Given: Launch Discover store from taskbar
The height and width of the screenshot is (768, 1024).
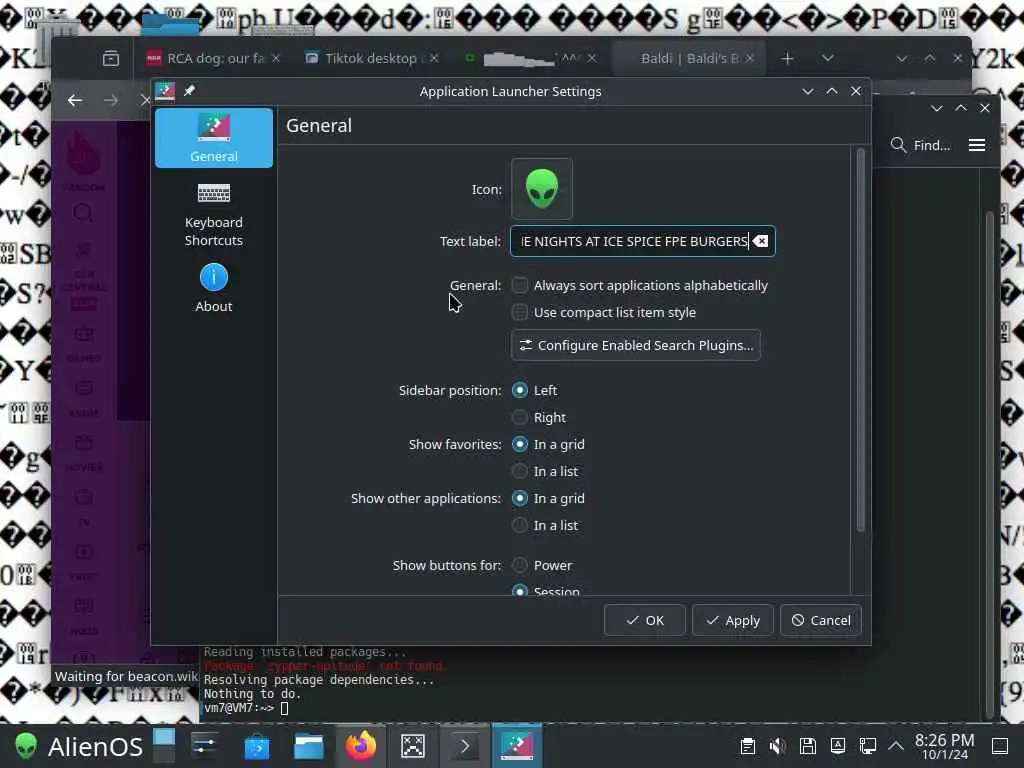Looking at the screenshot, I should (257, 746).
